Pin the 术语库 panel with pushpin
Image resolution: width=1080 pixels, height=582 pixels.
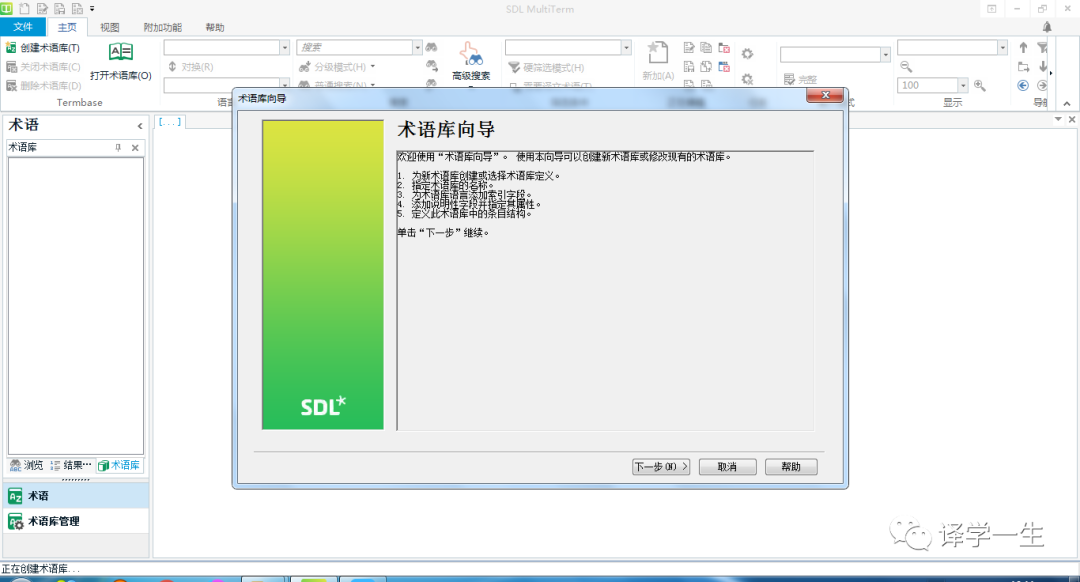point(118,147)
